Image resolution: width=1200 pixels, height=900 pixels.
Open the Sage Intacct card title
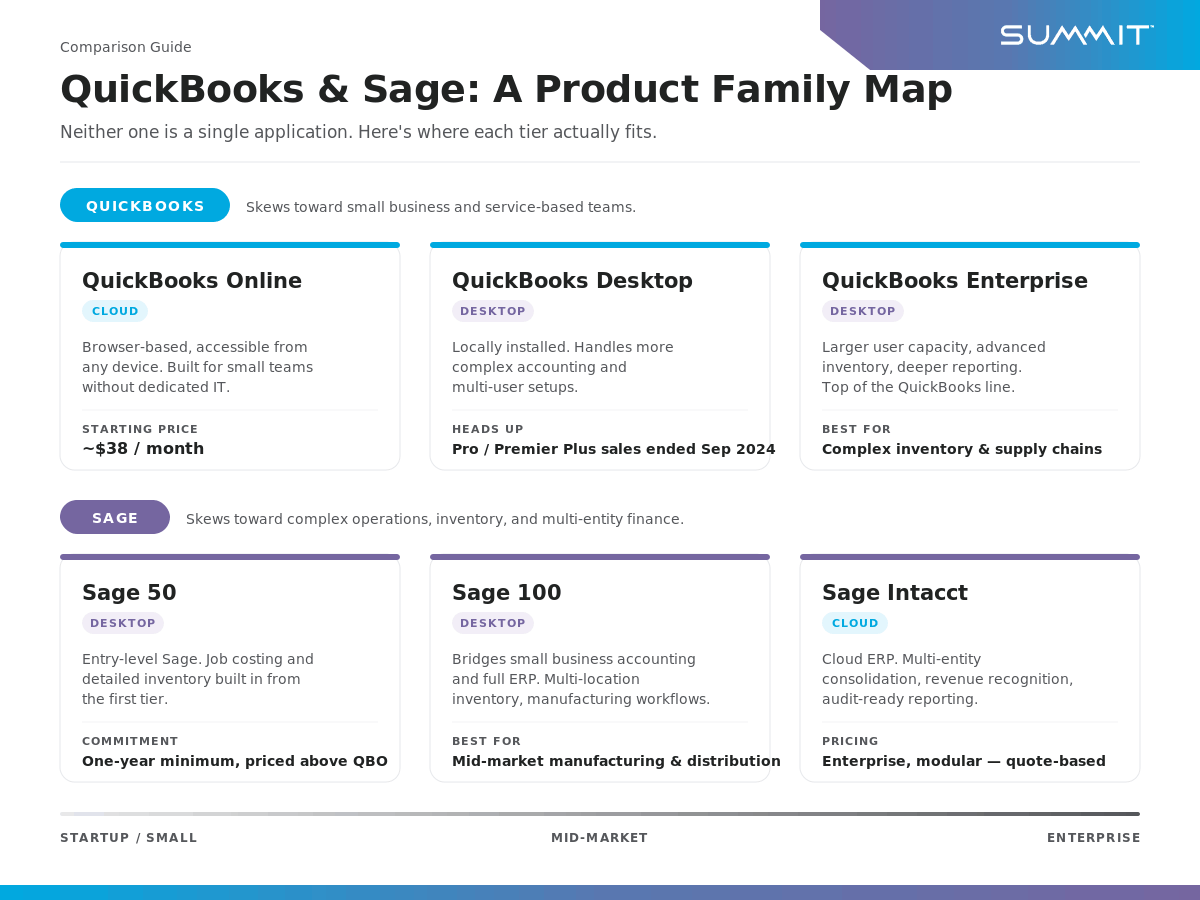coord(895,593)
